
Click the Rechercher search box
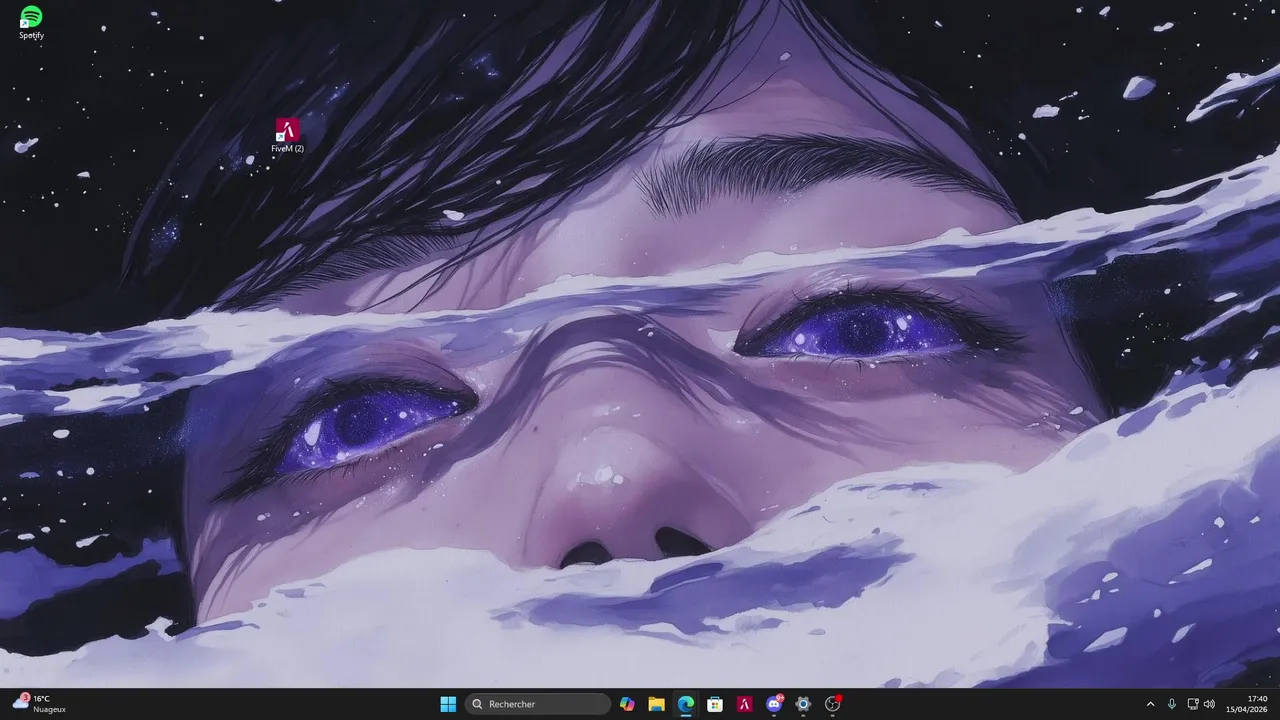point(538,704)
